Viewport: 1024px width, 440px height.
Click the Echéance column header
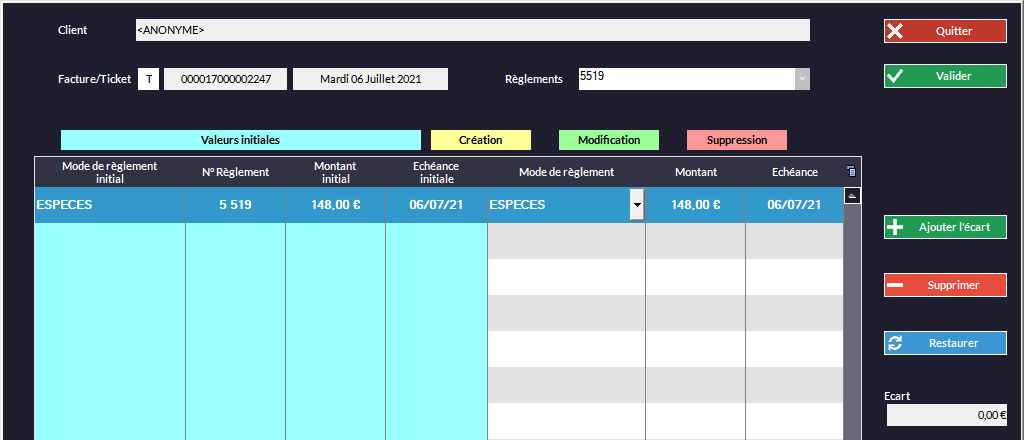tap(794, 172)
